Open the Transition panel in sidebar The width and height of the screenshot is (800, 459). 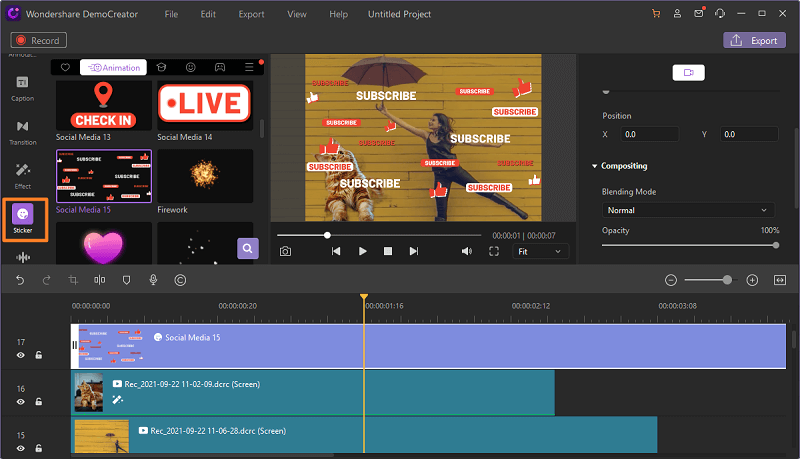click(22, 133)
